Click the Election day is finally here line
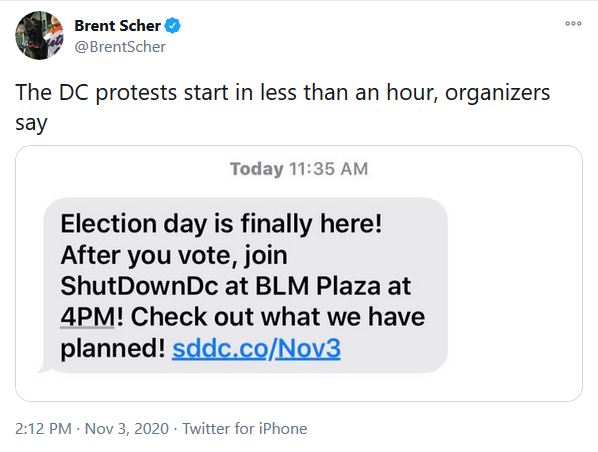598x452 pixels. tap(221, 224)
